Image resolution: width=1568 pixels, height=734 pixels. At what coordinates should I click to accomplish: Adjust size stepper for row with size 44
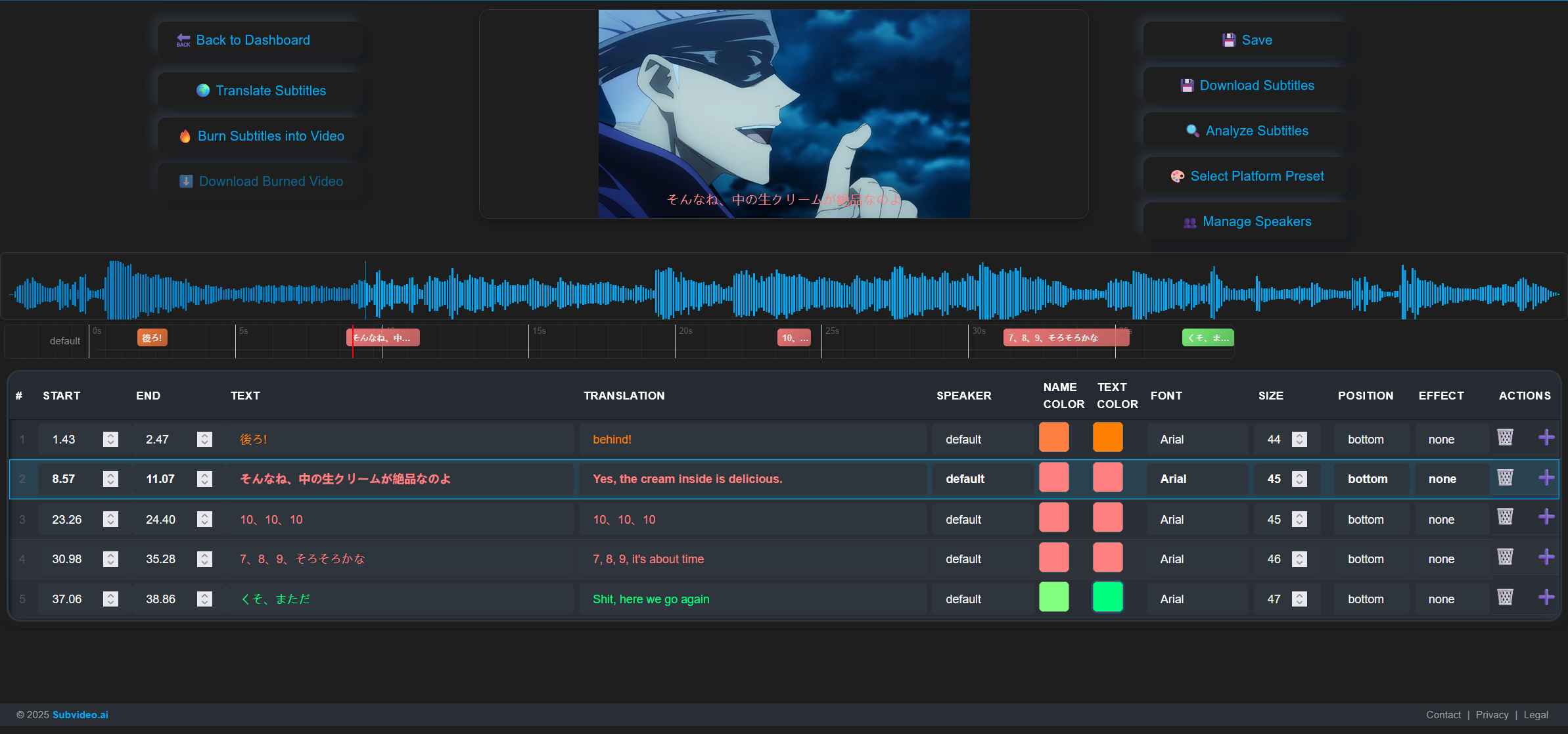coord(1299,440)
